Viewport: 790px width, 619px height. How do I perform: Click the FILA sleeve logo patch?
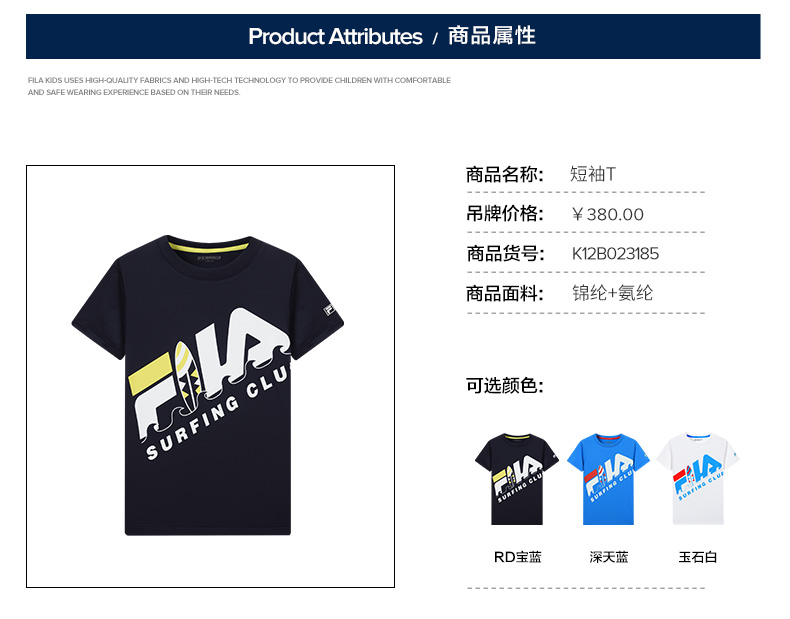328,309
